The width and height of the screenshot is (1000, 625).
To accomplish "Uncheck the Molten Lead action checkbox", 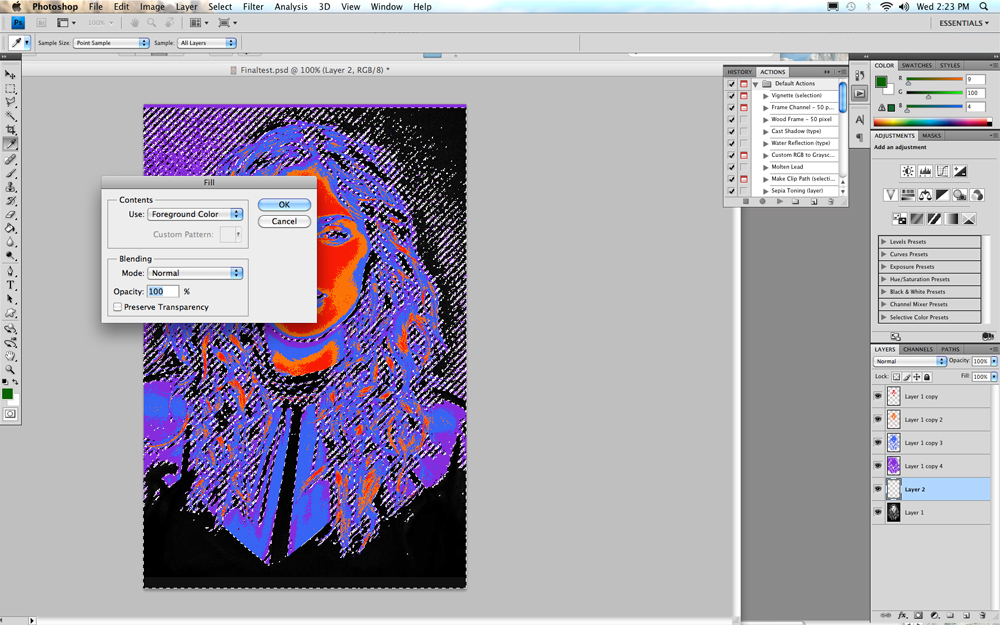I will (732, 167).
